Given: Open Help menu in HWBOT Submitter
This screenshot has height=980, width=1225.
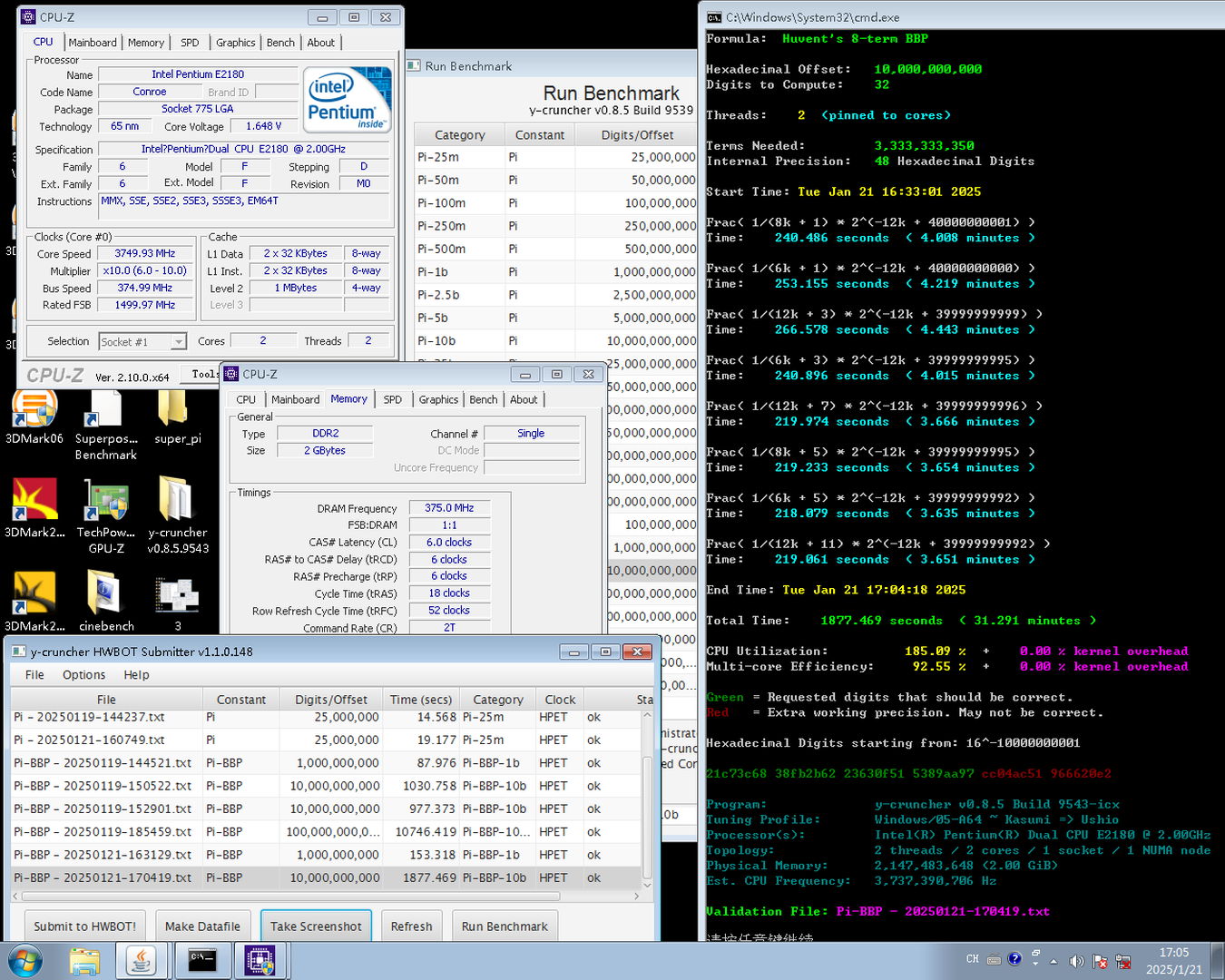Looking at the screenshot, I should [136, 675].
